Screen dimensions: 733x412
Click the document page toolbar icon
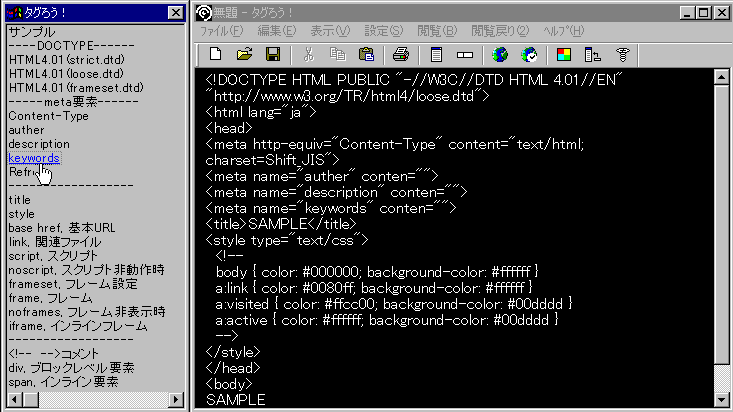click(436, 55)
